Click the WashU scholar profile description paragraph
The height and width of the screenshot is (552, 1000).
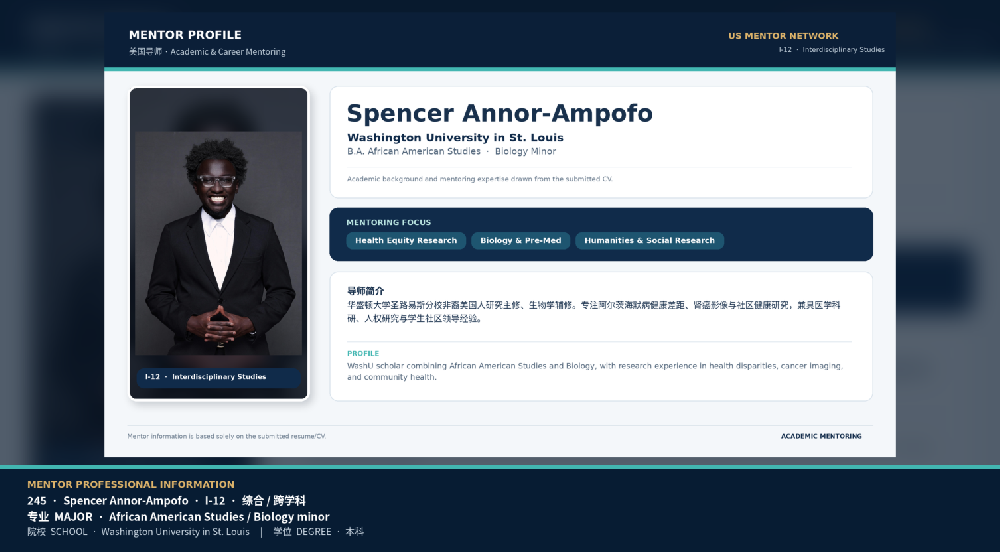coord(595,372)
